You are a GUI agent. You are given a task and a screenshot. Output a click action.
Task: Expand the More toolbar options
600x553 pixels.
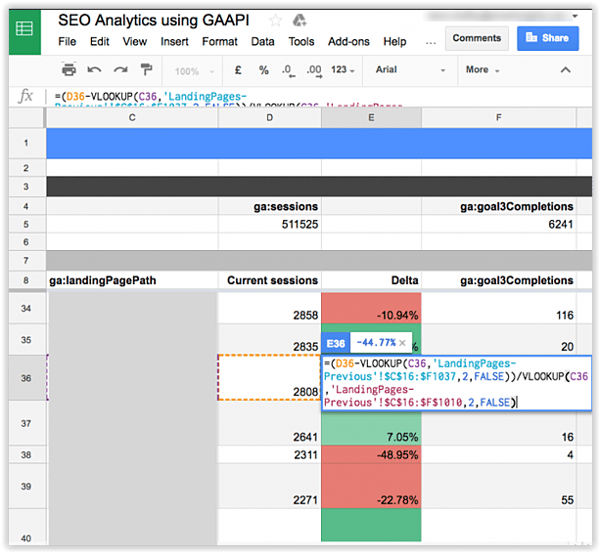point(483,70)
